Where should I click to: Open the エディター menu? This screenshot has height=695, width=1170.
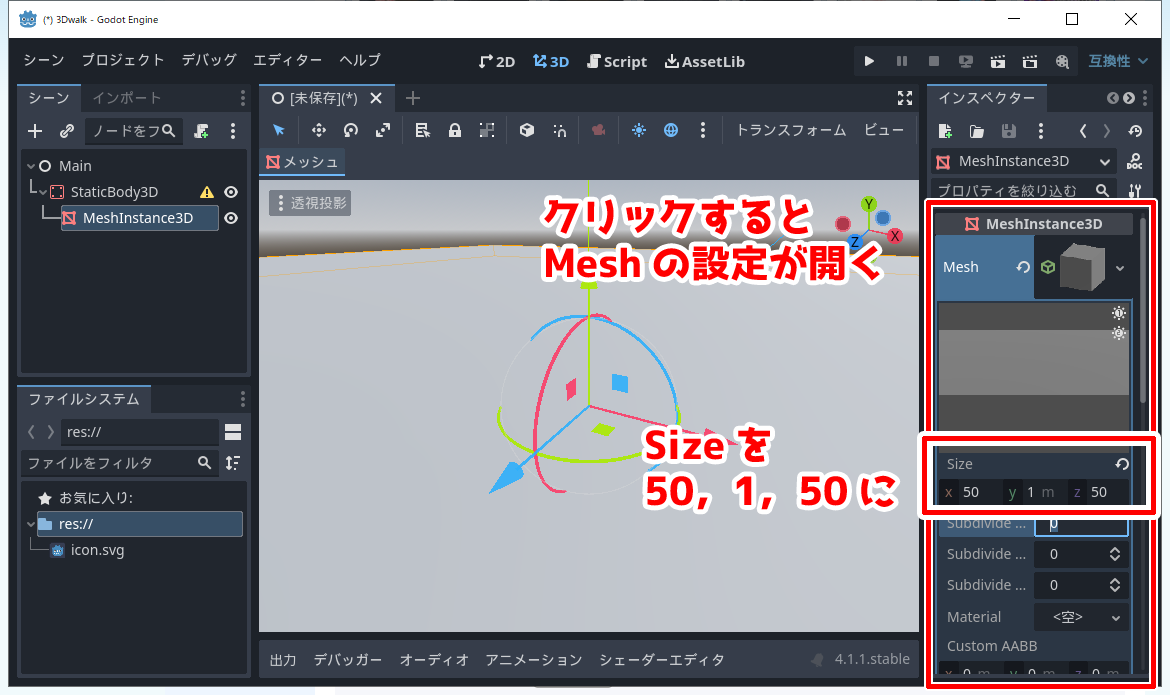pos(287,60)
